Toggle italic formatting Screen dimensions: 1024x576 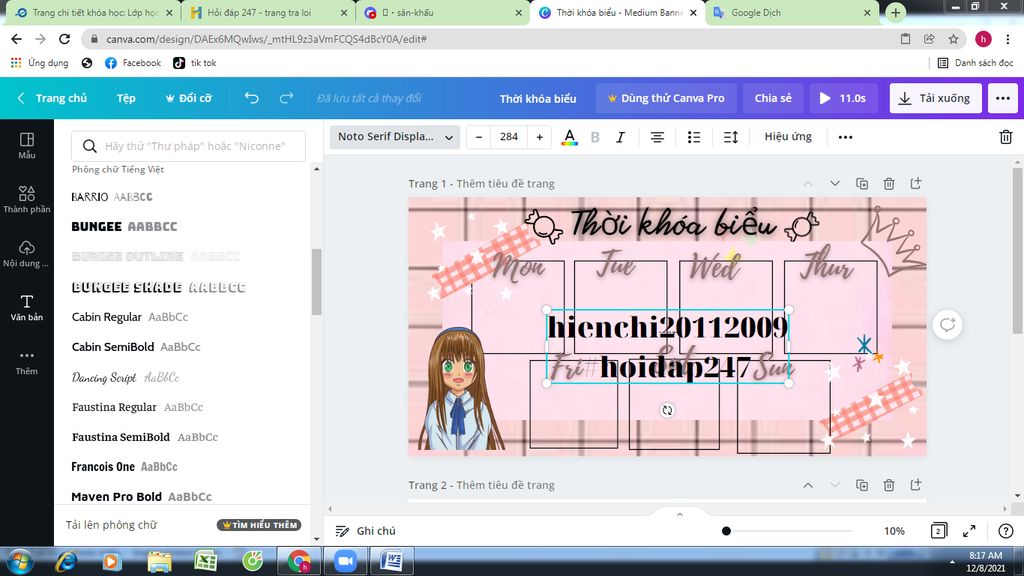[620, 137]
